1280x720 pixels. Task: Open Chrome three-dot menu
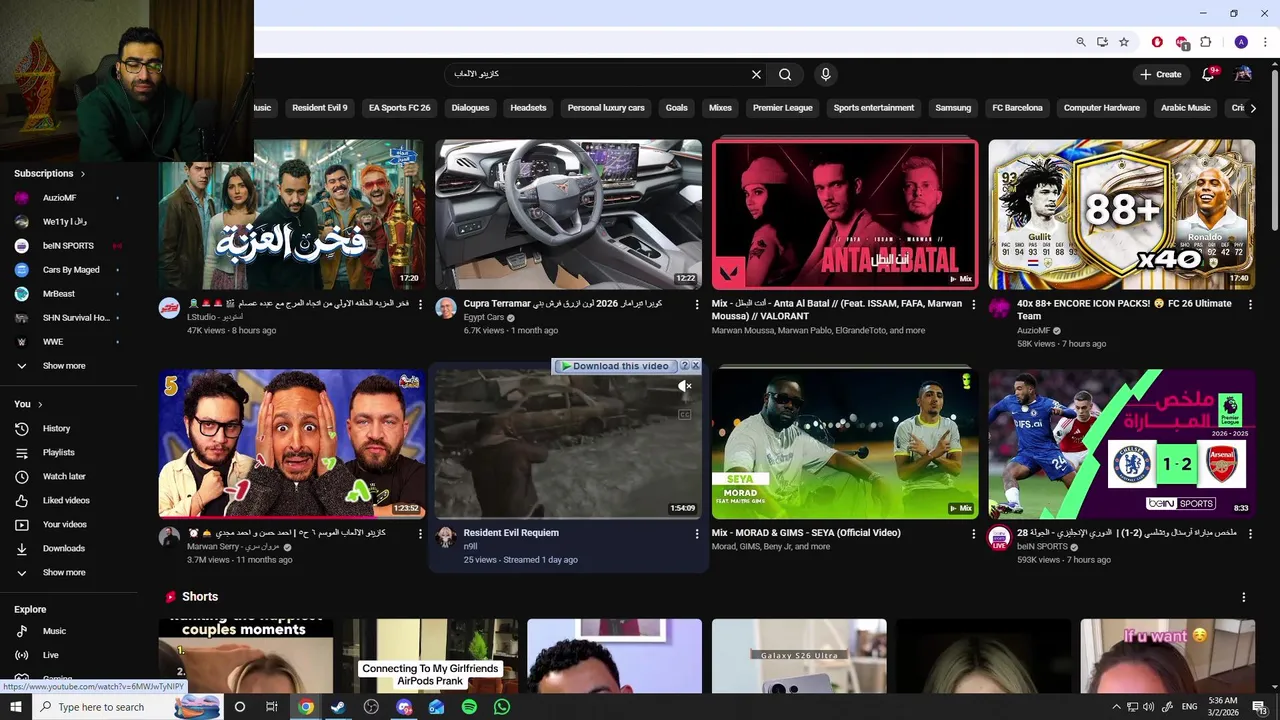point(1266,42)
